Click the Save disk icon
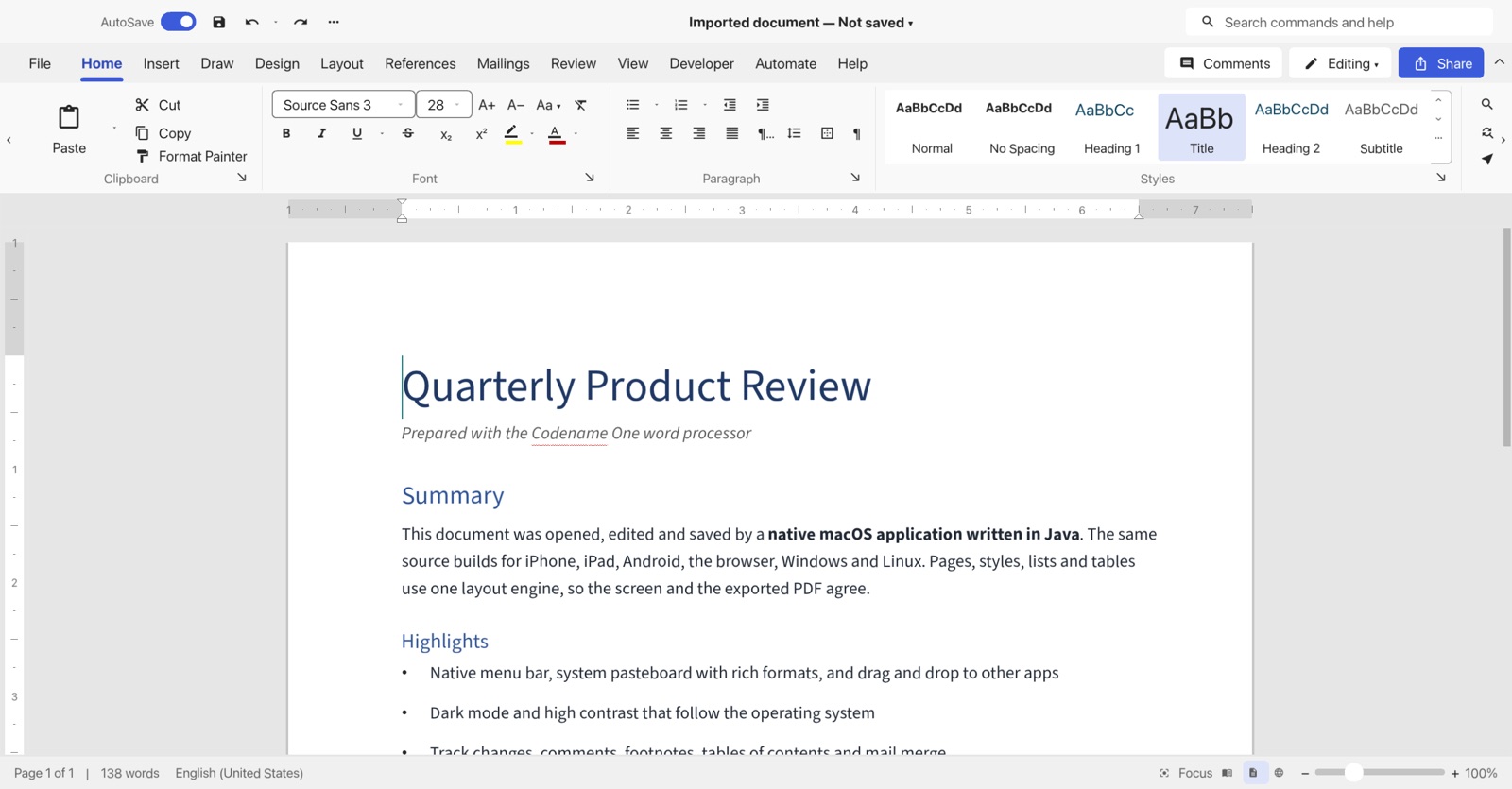Screen dimensions: 1512x789 [x=218, y=22]
